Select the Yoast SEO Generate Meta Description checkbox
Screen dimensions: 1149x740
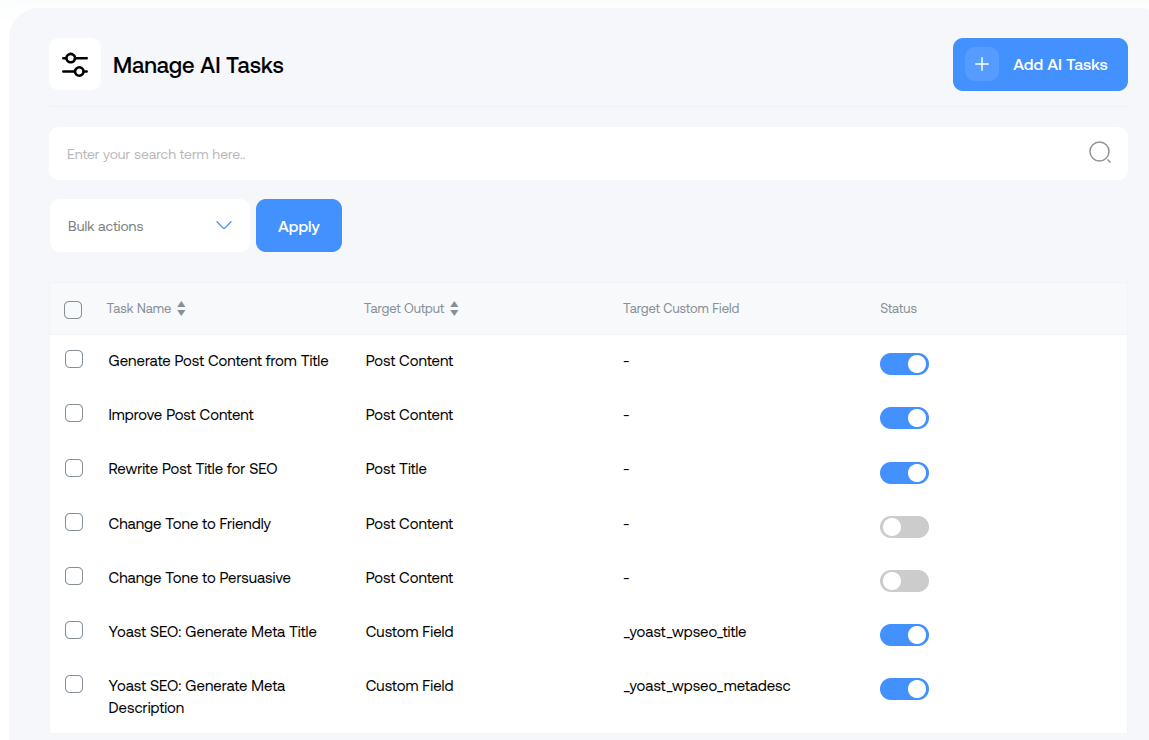tap(74, 684)
